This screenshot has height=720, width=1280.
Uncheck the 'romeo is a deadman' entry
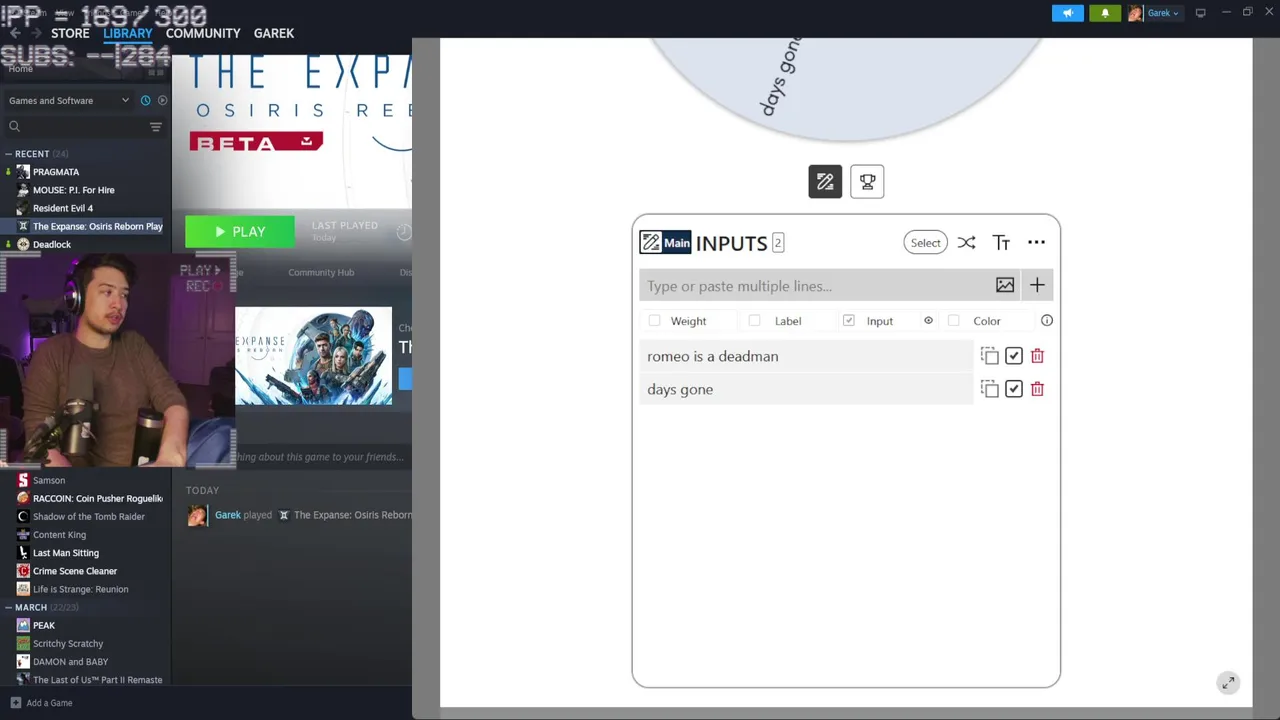tap(1013, 356)
